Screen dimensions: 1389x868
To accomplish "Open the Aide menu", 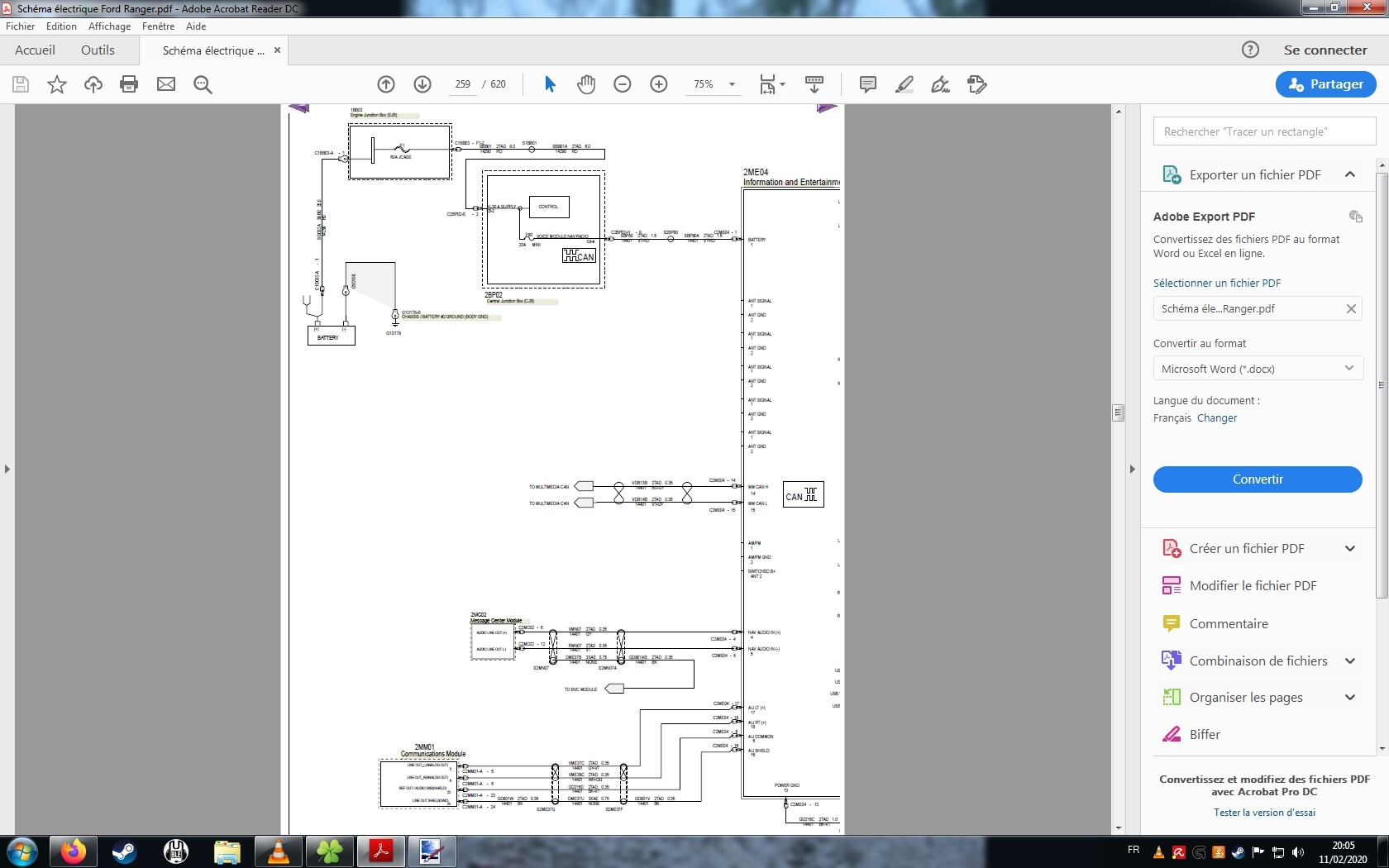I will point(196,26).
